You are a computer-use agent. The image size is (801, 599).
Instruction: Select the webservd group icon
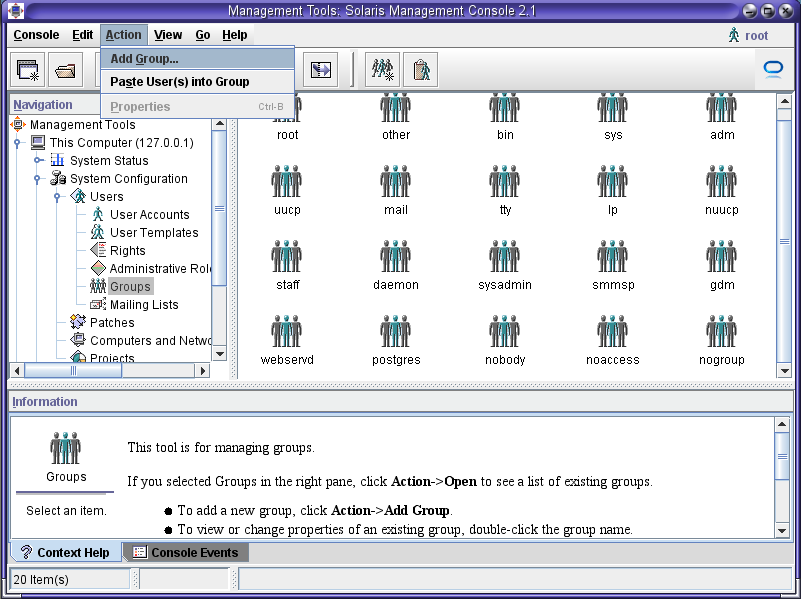pyautogui.click(x=287, y=331)
